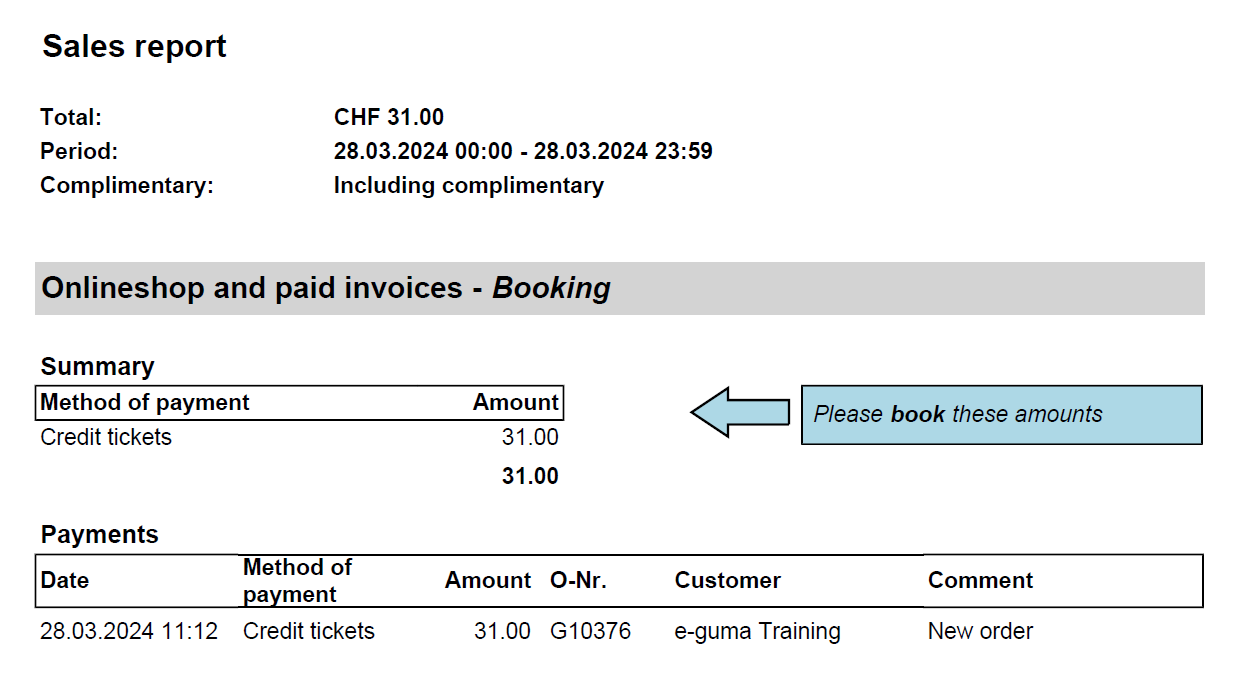Click the Summary section heading
Screen dimensions: 1251x695
coord(98,366)
